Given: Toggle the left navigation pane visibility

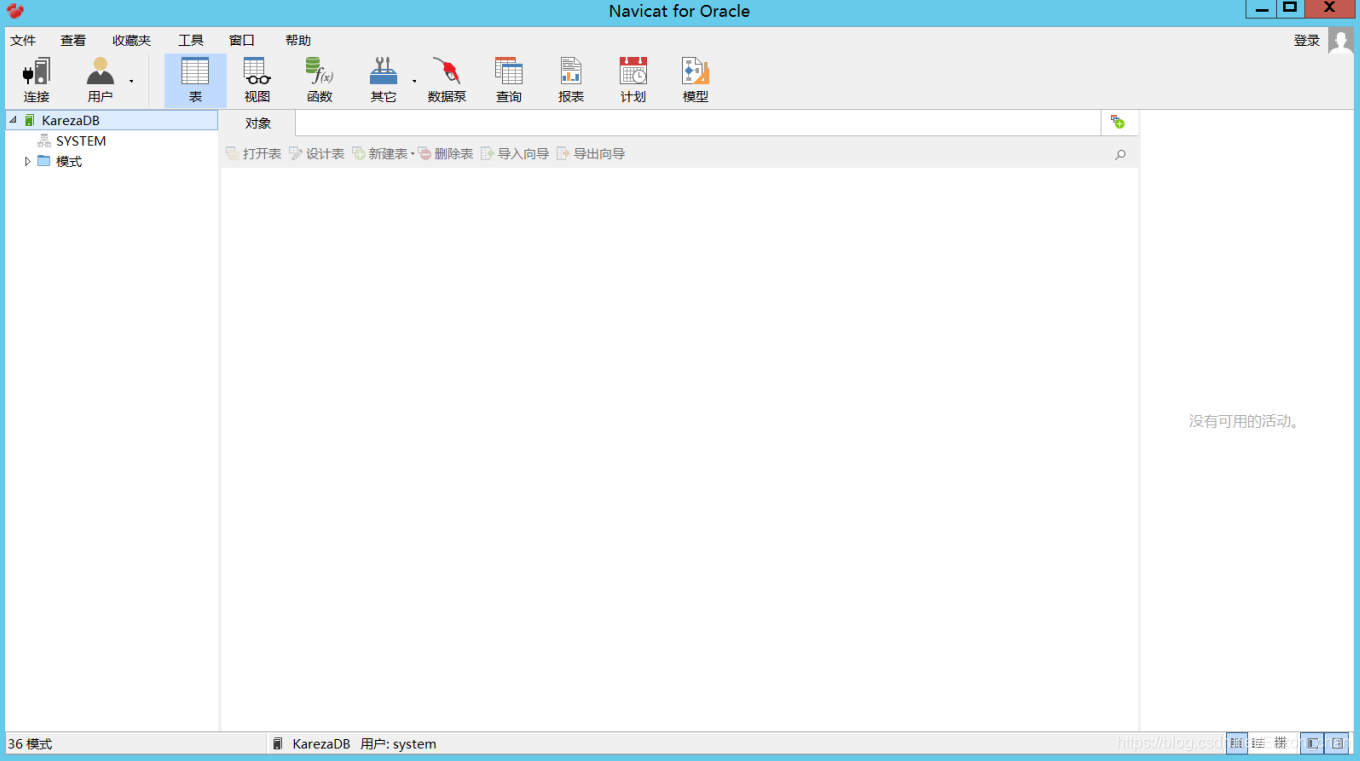Looking at the screenshot, I should pos(1312,743).
